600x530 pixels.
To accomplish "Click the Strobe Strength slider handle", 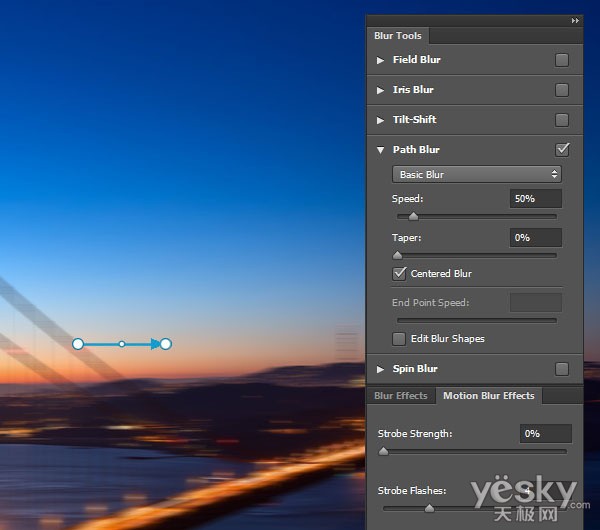I will tap(383, 452).
